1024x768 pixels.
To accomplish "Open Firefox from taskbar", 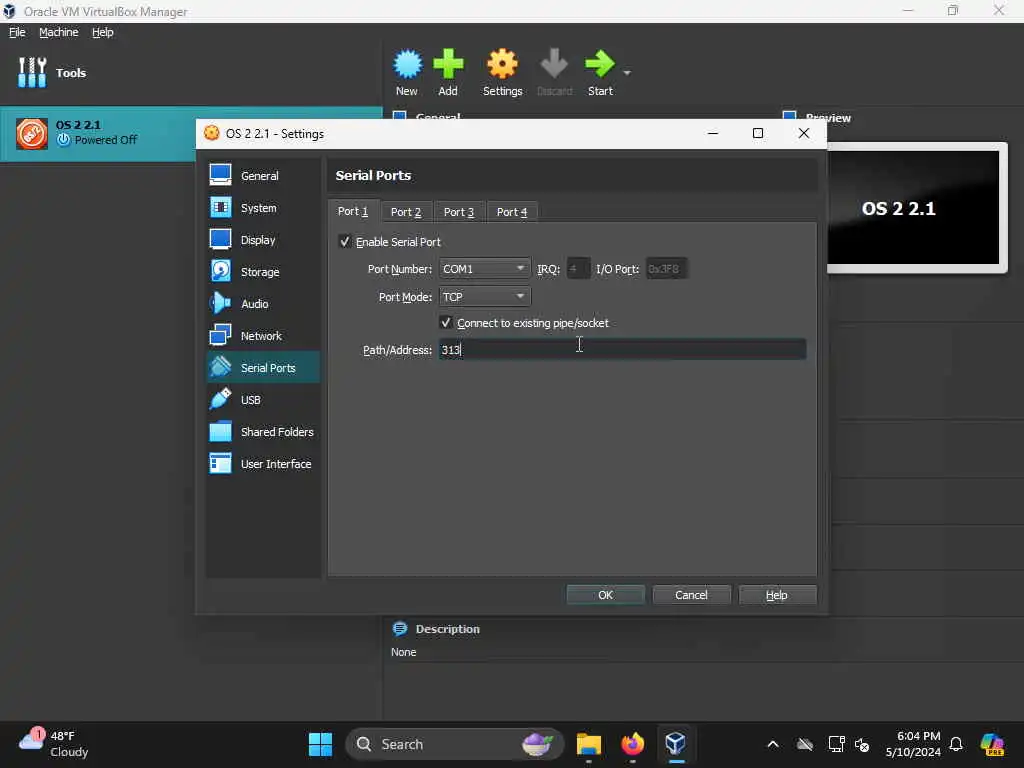I will pyautogui.click(x=632, y=744).
